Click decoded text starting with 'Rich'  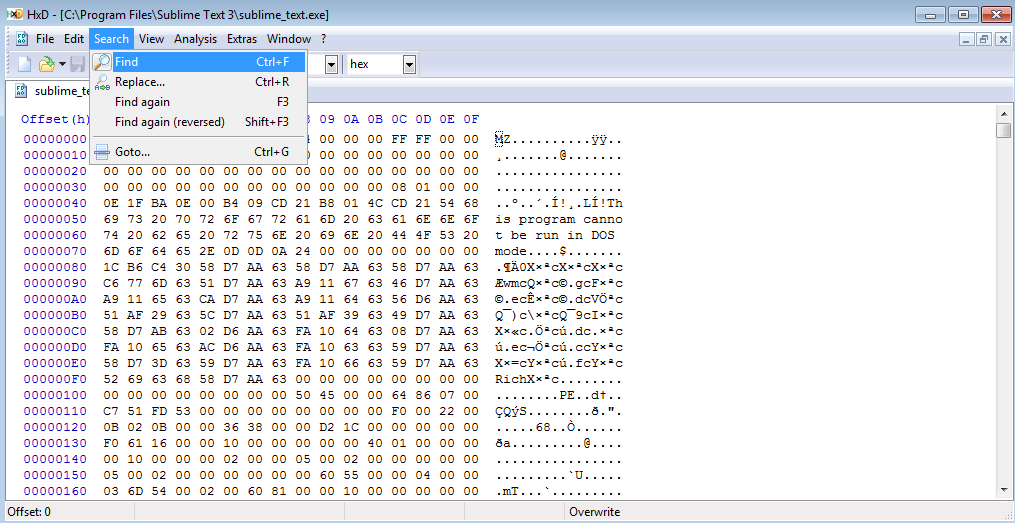pos(559,379)
